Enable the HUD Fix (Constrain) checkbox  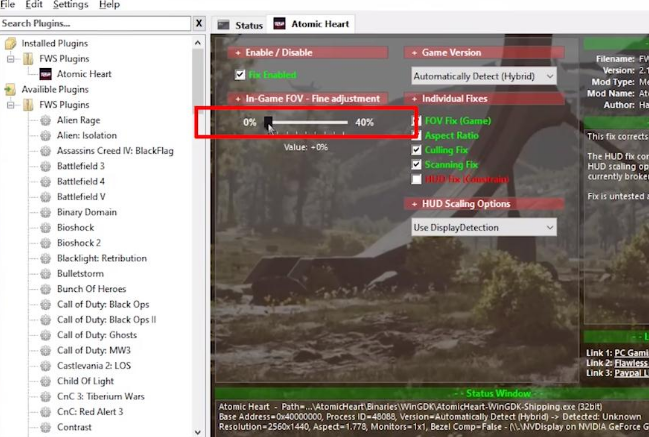coord(417,179)
